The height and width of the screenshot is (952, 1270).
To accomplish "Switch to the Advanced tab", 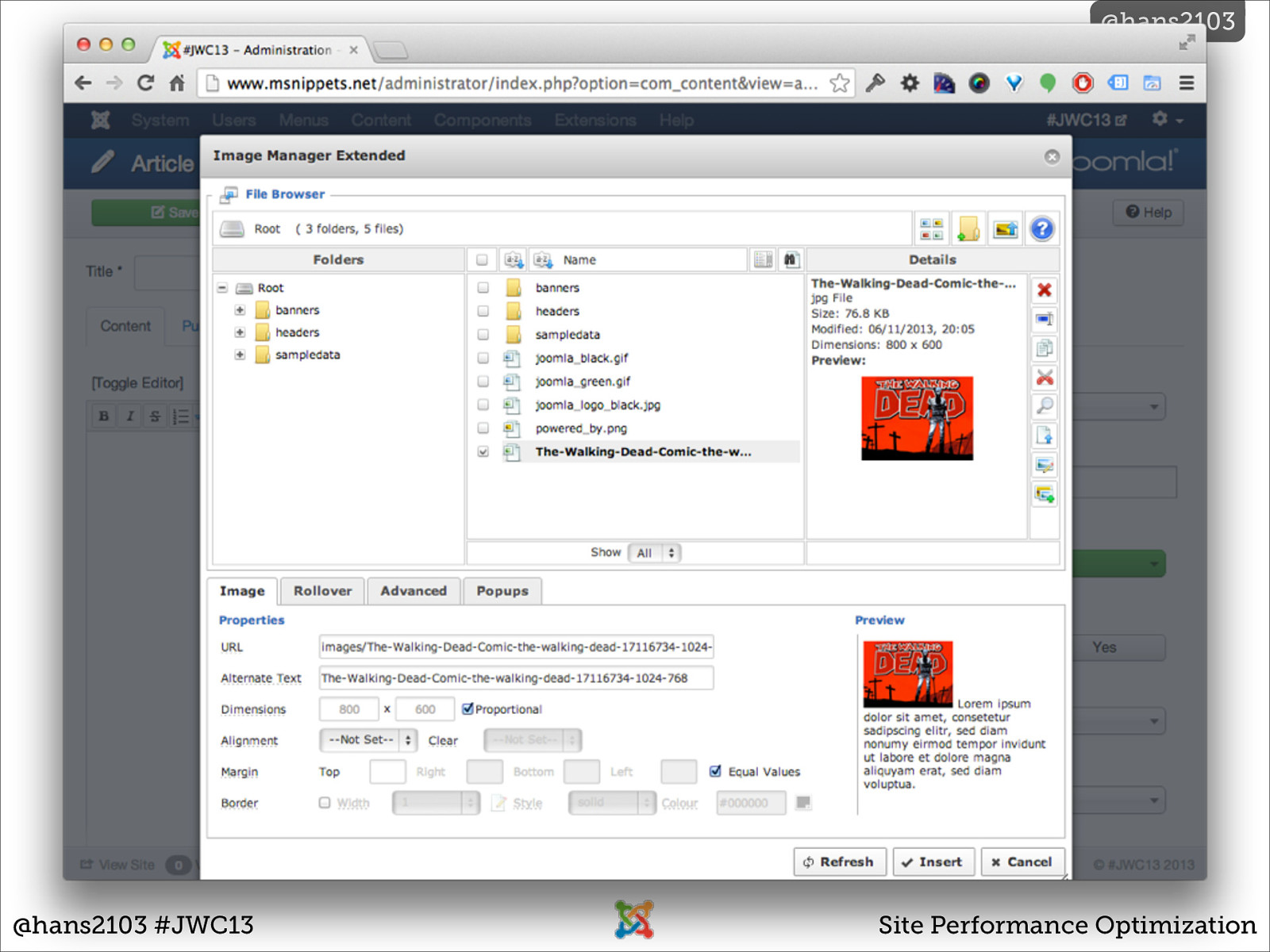I will (414, 591).
